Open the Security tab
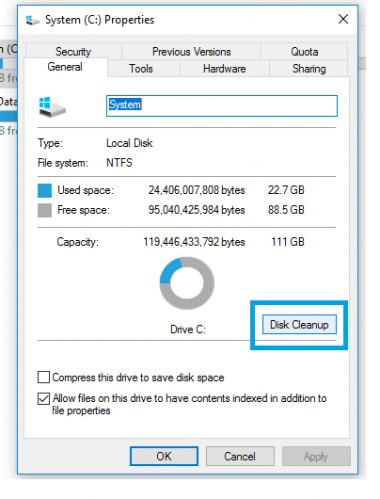 point(73,51)
